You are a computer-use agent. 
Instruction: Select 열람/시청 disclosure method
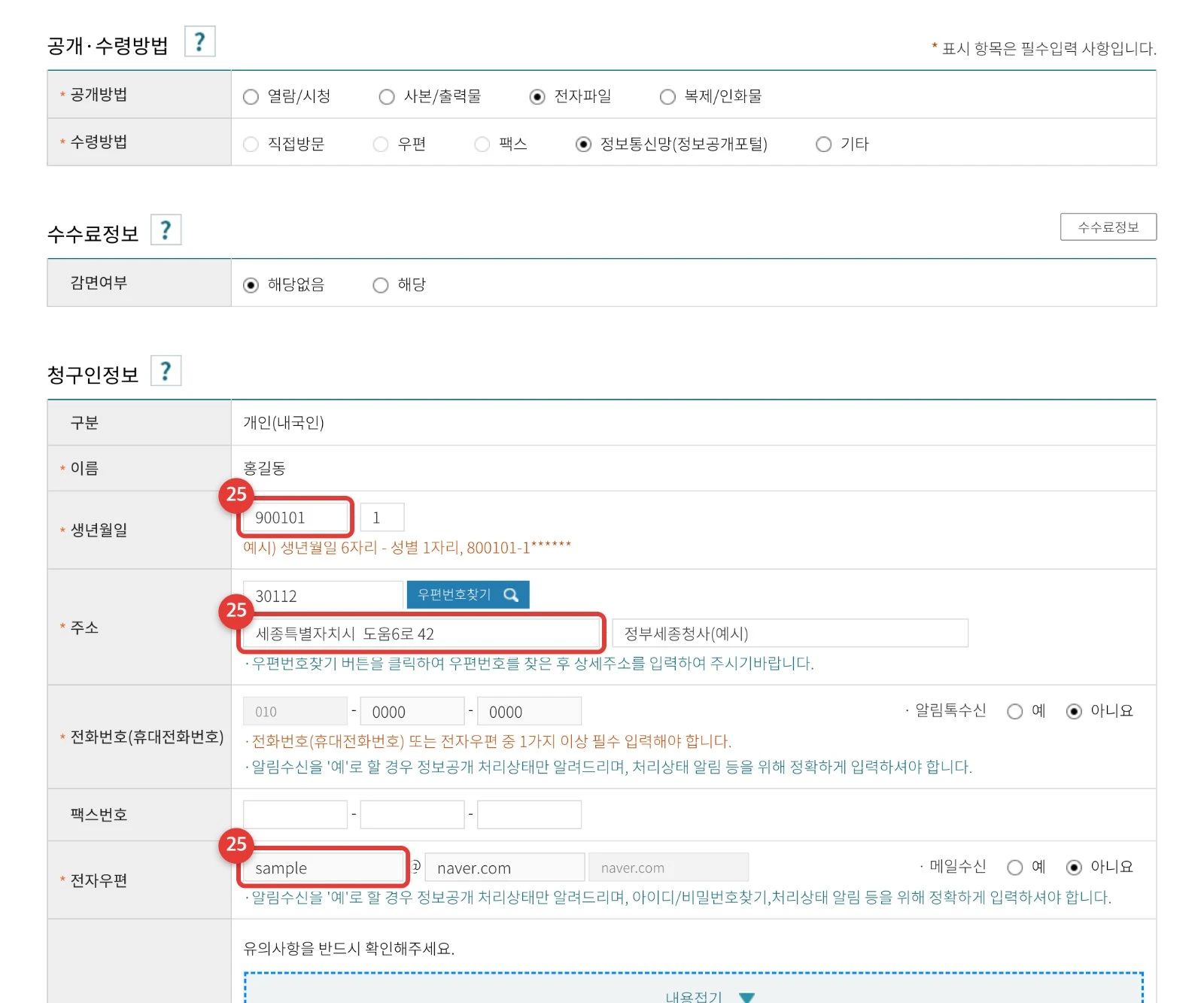(x=251, y=97)
